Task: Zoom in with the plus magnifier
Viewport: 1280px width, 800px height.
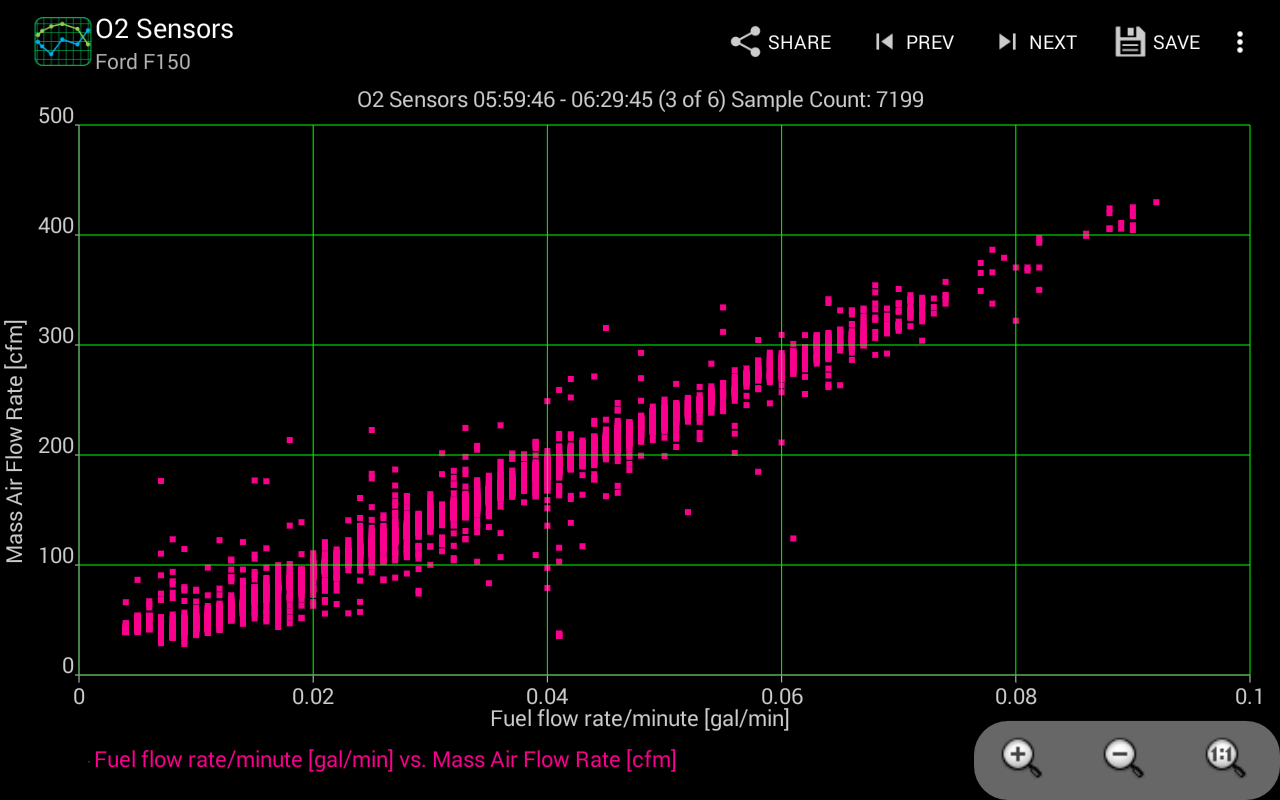Action: point(1022,758)
